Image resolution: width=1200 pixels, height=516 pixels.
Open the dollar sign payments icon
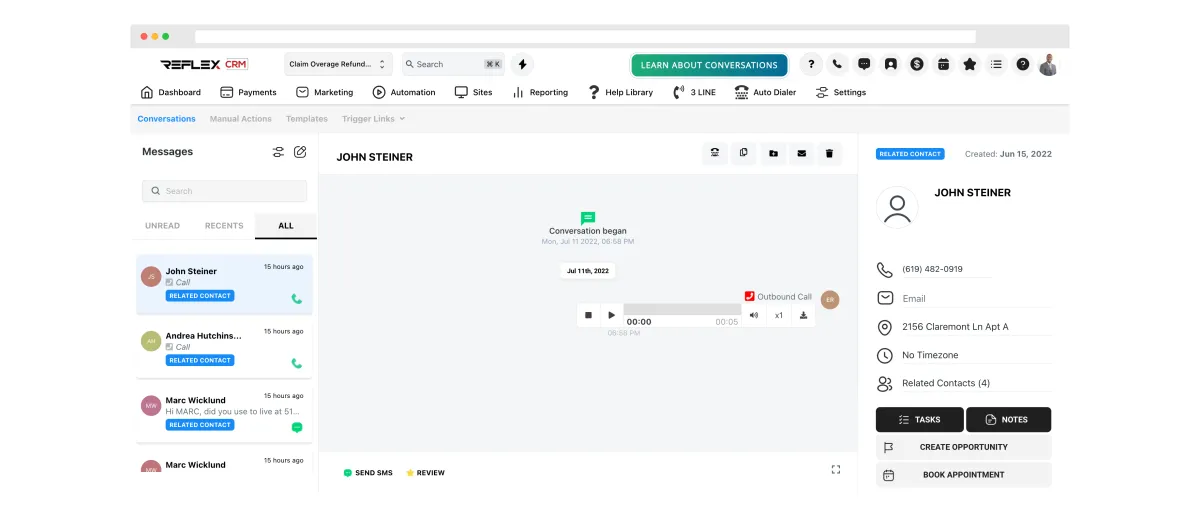click(x=917, y=64)
